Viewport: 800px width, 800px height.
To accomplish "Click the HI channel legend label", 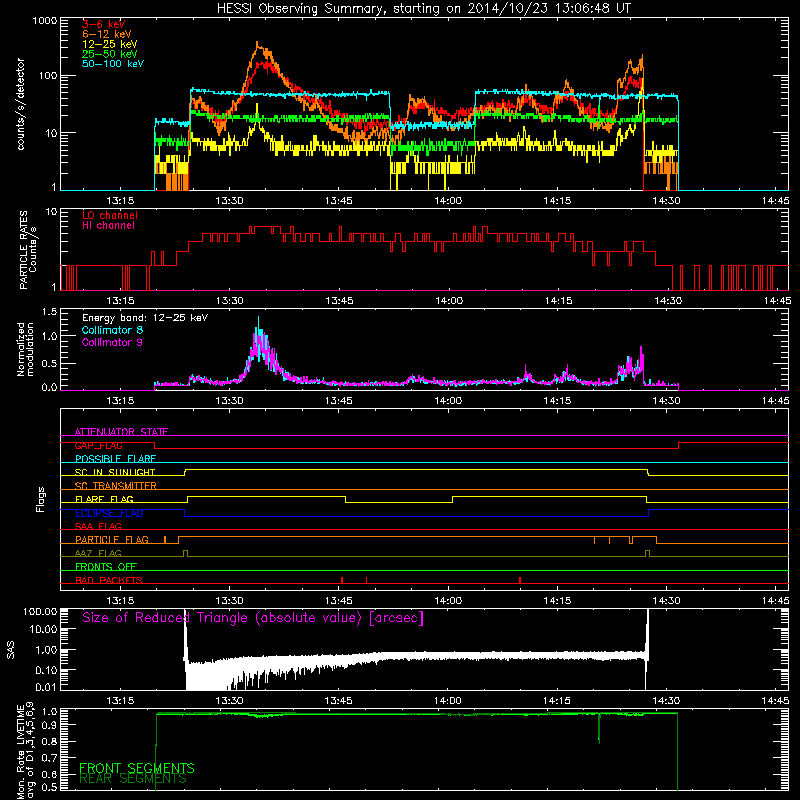I will pyautogui.click(x=108, y=226).
